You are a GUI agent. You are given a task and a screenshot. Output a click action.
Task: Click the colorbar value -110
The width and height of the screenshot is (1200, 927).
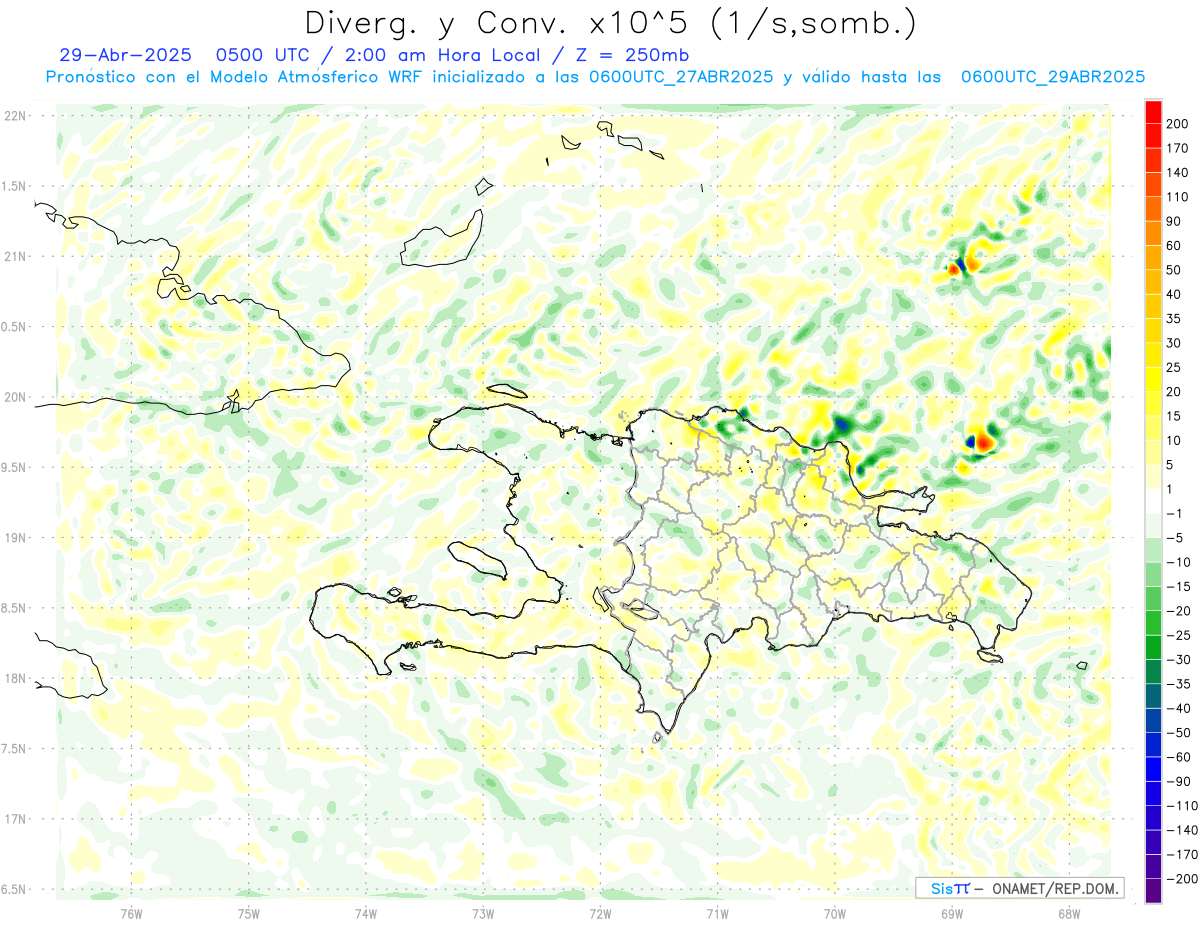[1183, 806]
